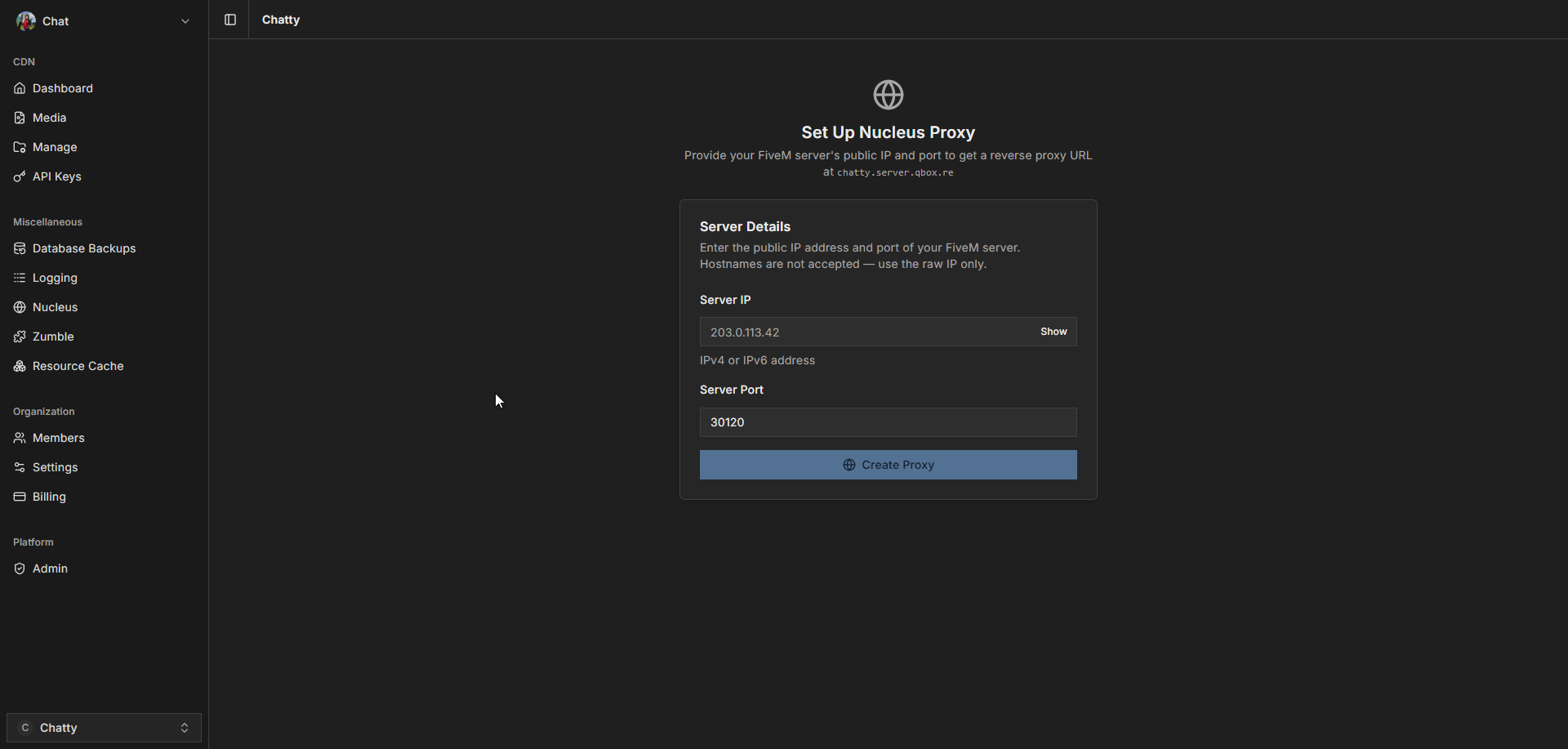Open the Dashboard from the sidebar
The width and height of the screenshot is (1568, 749).
(x=62, y=88)
